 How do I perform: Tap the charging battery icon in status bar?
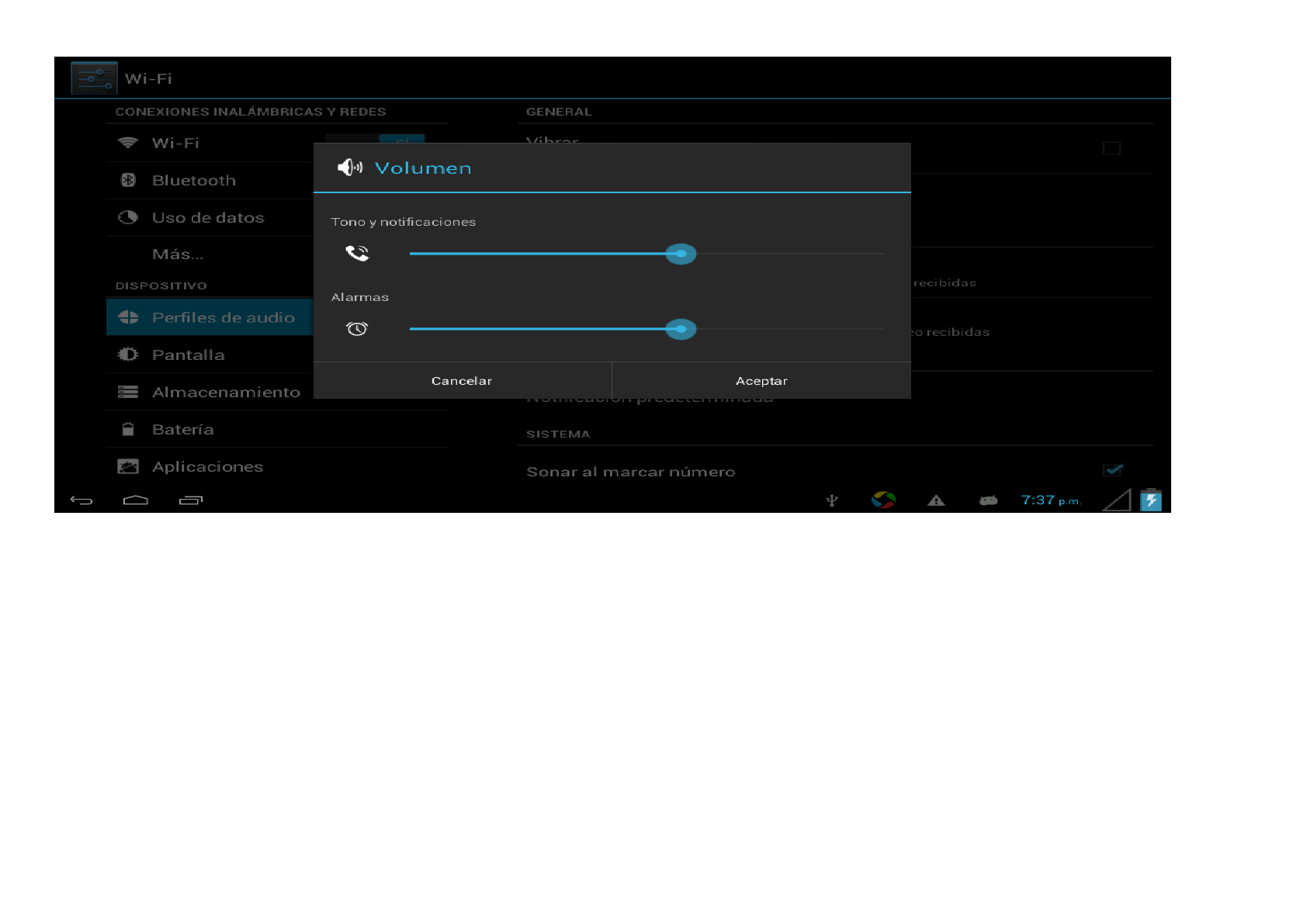(x=1151, y=500)
